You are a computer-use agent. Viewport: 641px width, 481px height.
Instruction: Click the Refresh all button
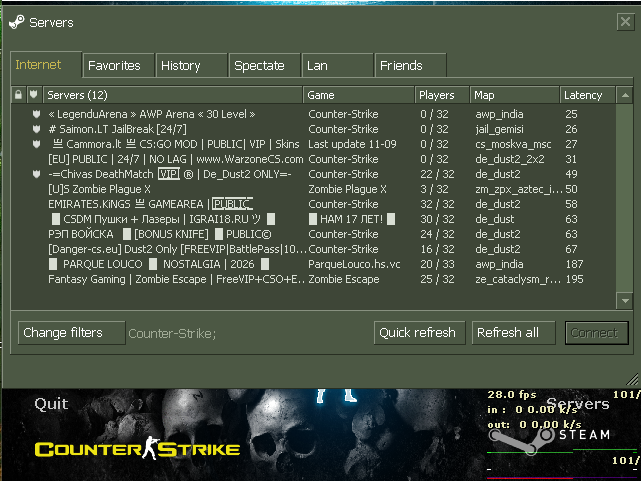click(x=507, y=333)
